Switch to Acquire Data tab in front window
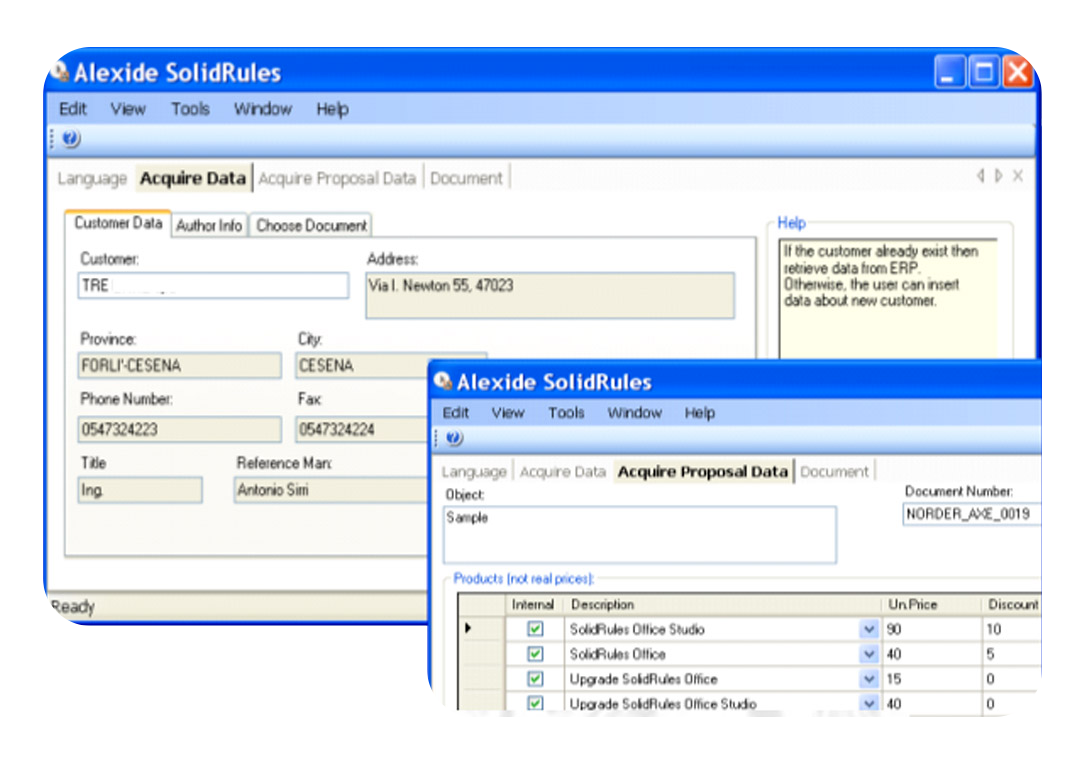Screen dimensions: 1080x766 click(x=563, y=472)
